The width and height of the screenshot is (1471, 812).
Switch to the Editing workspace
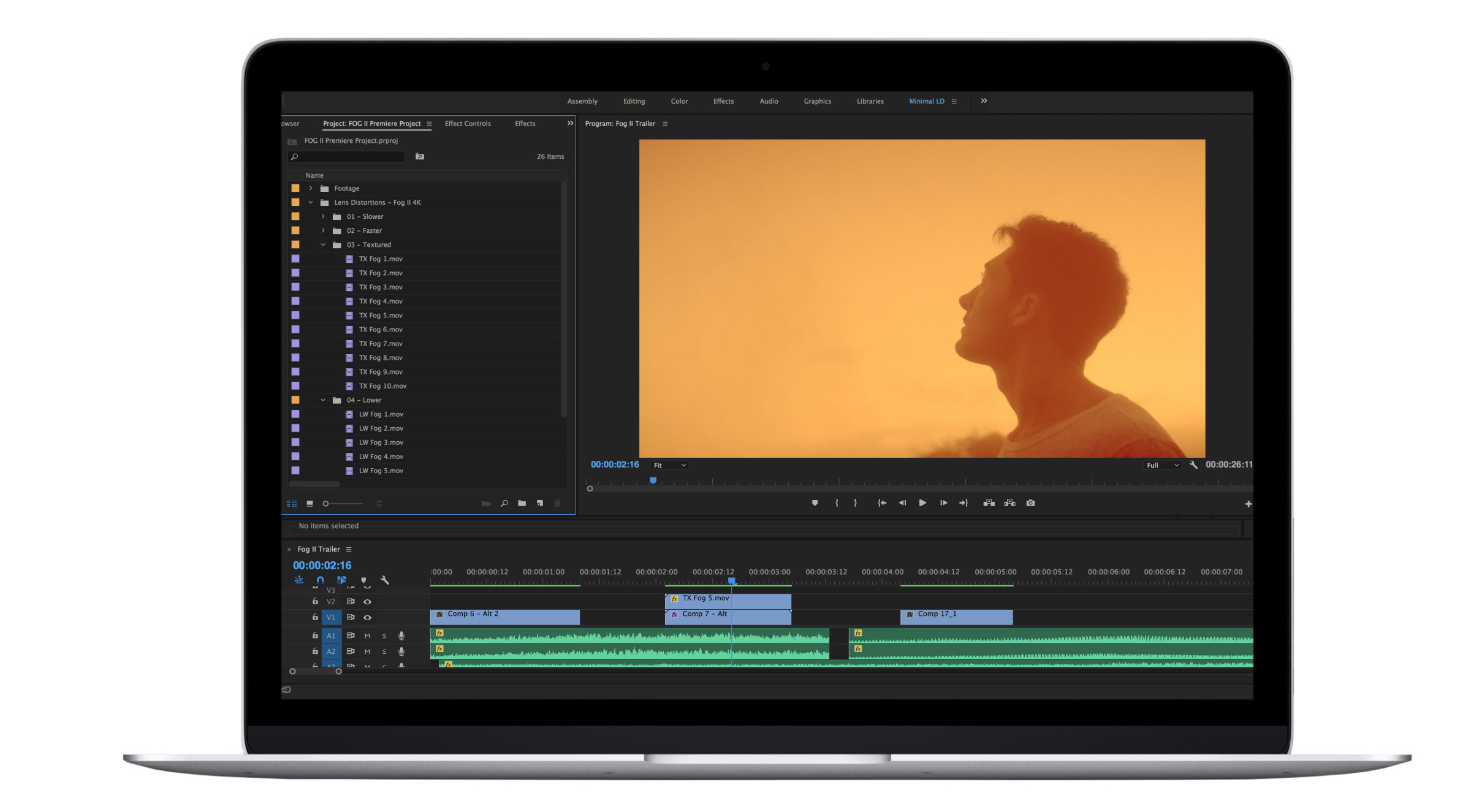[x=634, y=102]
